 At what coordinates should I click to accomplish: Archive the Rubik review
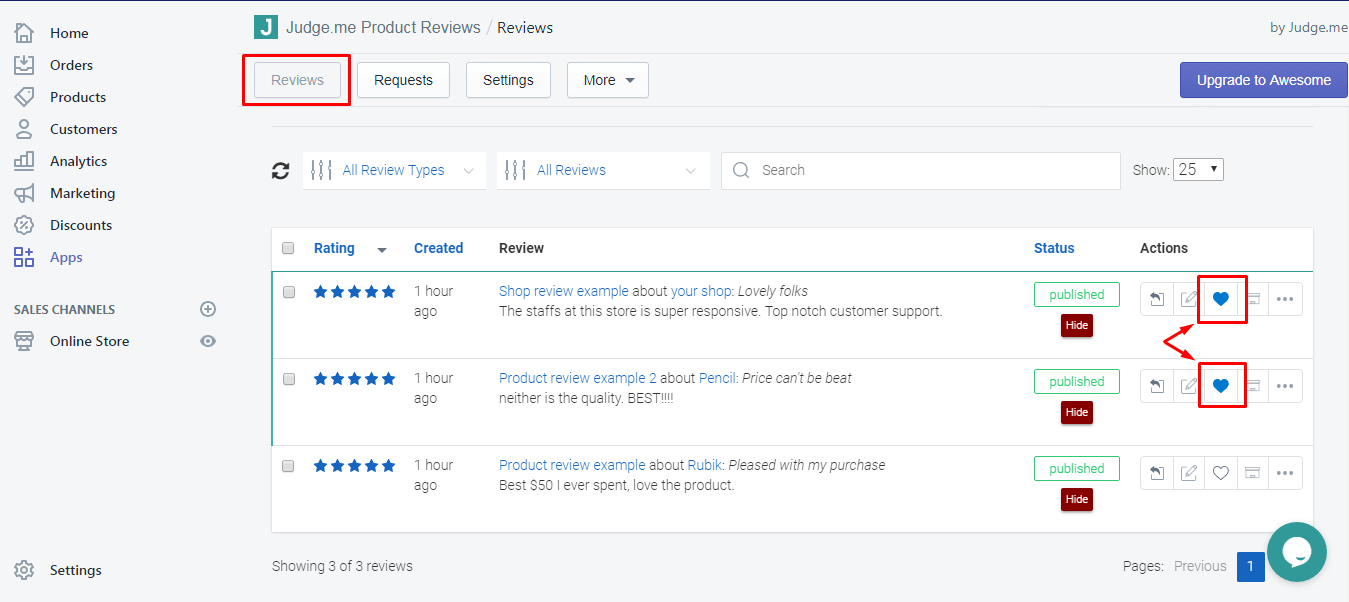[1252, 472]
